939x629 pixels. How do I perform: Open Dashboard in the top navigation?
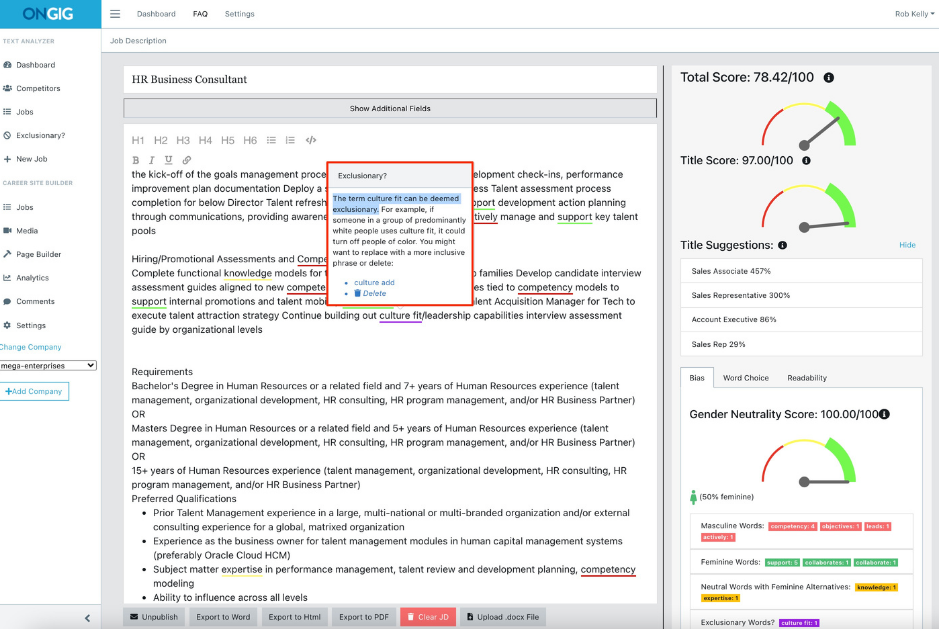click(x=156, y=14)
